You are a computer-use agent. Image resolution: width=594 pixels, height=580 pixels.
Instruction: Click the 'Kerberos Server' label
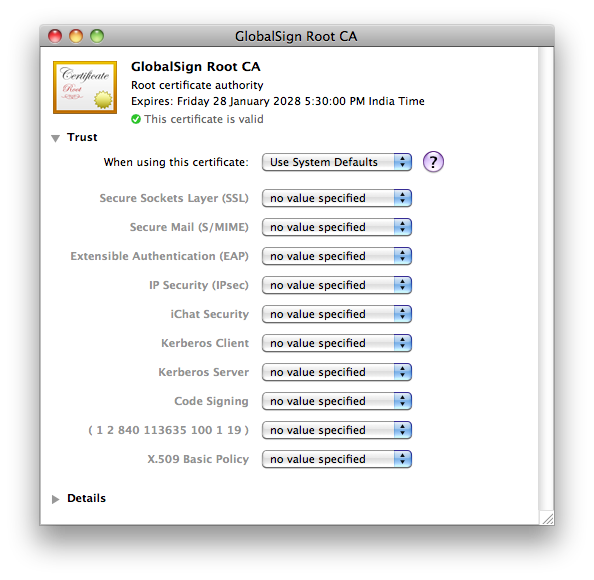[x=203, y=372]
